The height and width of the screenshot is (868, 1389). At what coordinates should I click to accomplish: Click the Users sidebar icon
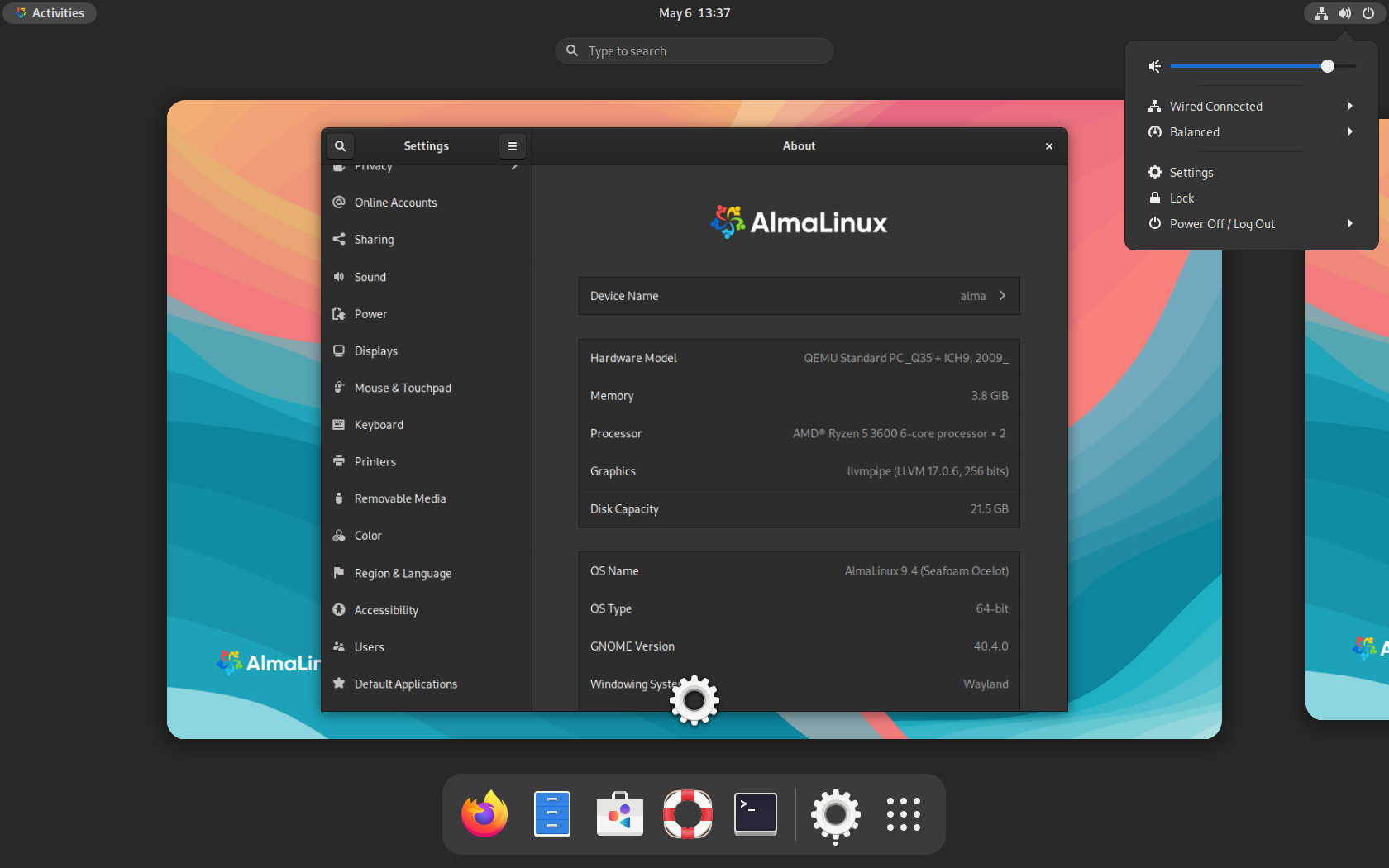pyautogui.click(x=339, y=646)
